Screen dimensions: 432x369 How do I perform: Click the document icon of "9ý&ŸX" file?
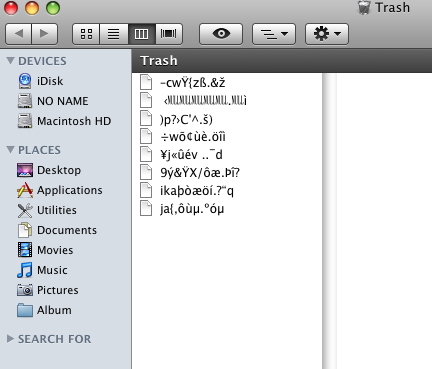146,173
